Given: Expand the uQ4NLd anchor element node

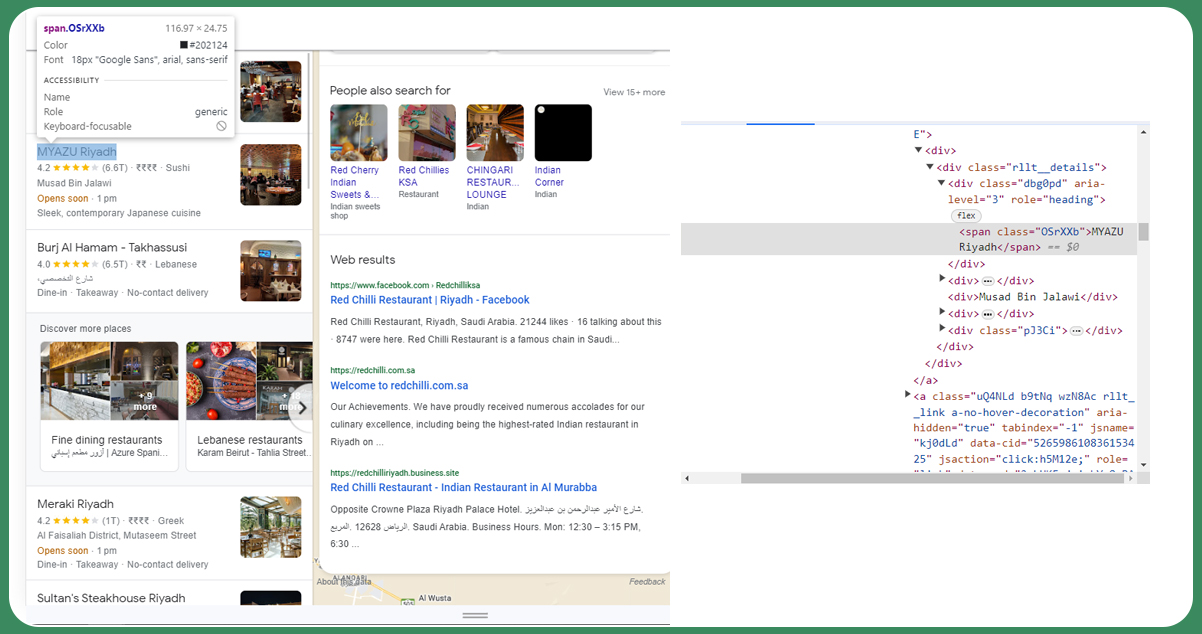Looking at the screenshot, I should pos(907,395).
